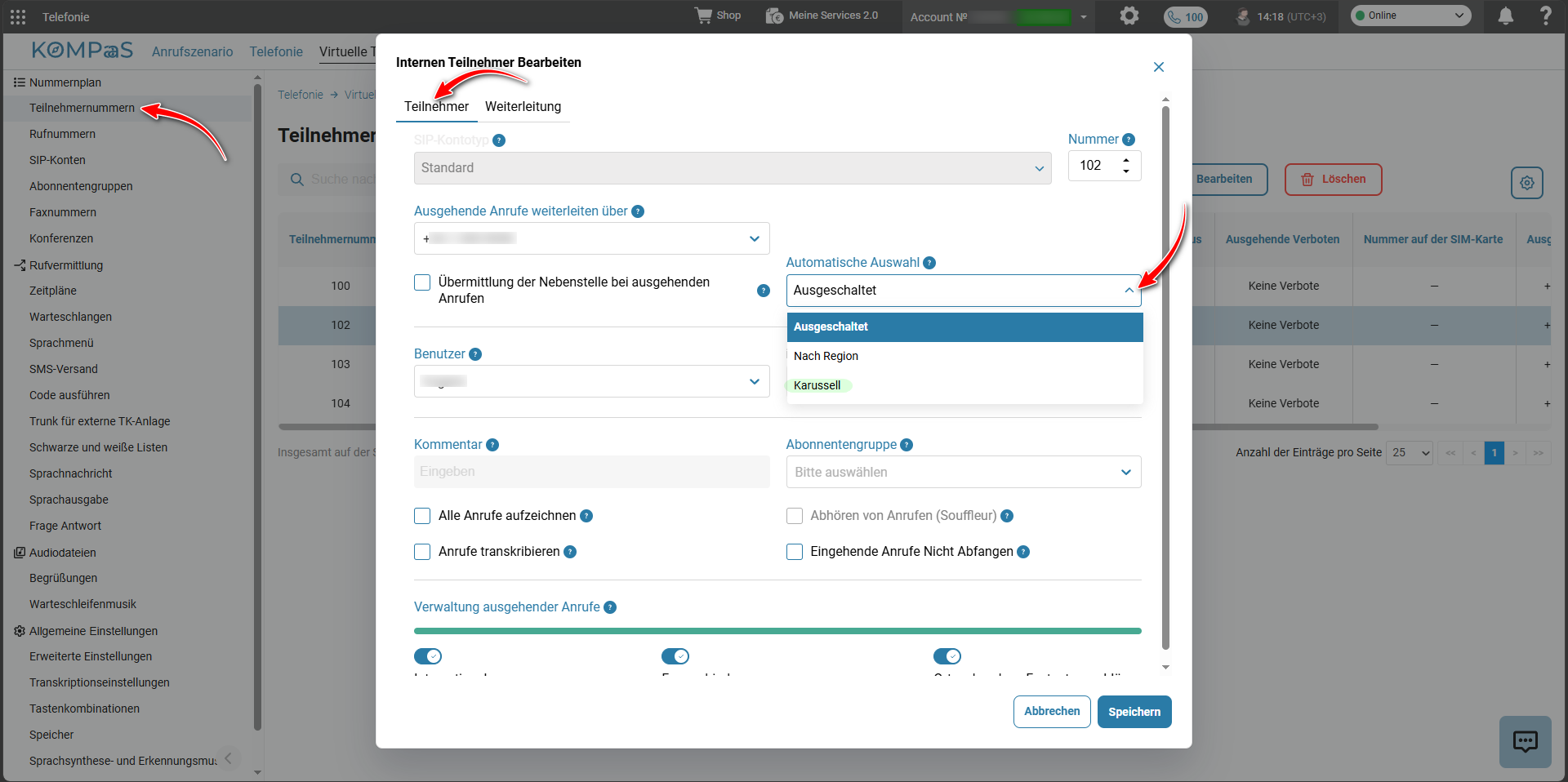Image resolution: width=1568 pixels, height=782 pixels.
Task: Toggle the third outgoing calls switch
Action: pyautogui.click(x=947, y=656)
